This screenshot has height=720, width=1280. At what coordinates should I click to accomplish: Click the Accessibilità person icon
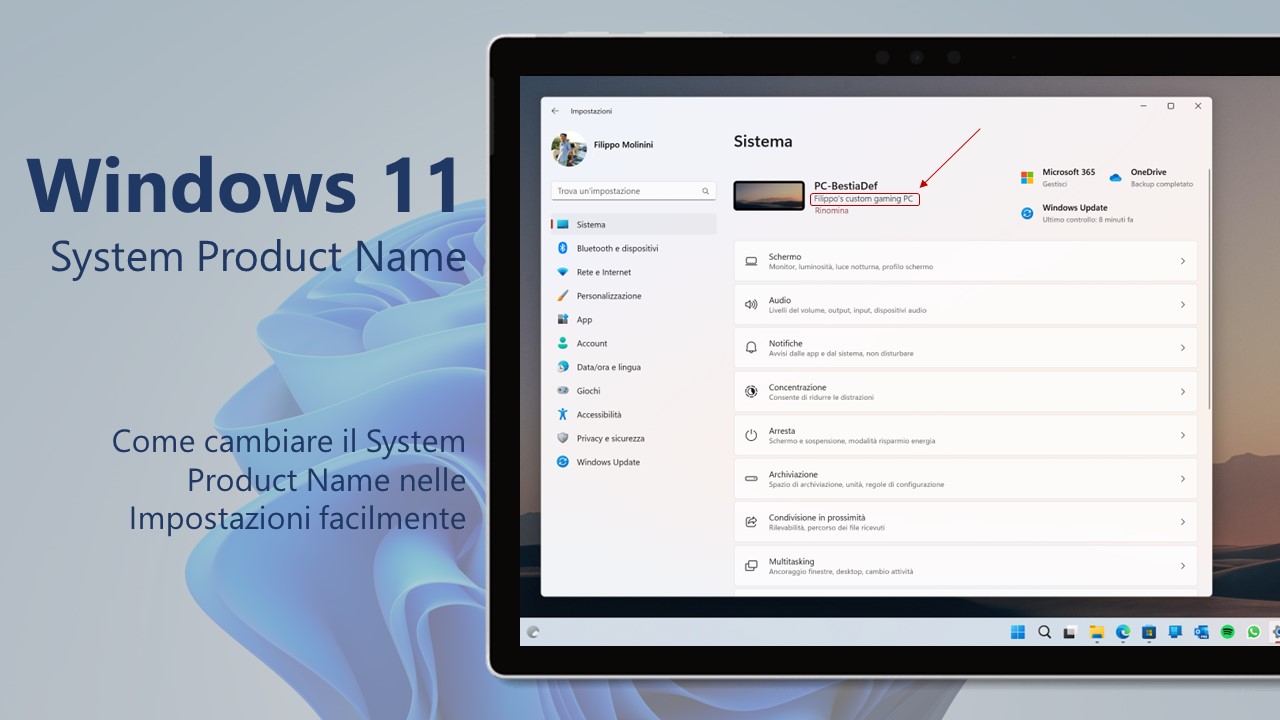click(x=563, y=414)
